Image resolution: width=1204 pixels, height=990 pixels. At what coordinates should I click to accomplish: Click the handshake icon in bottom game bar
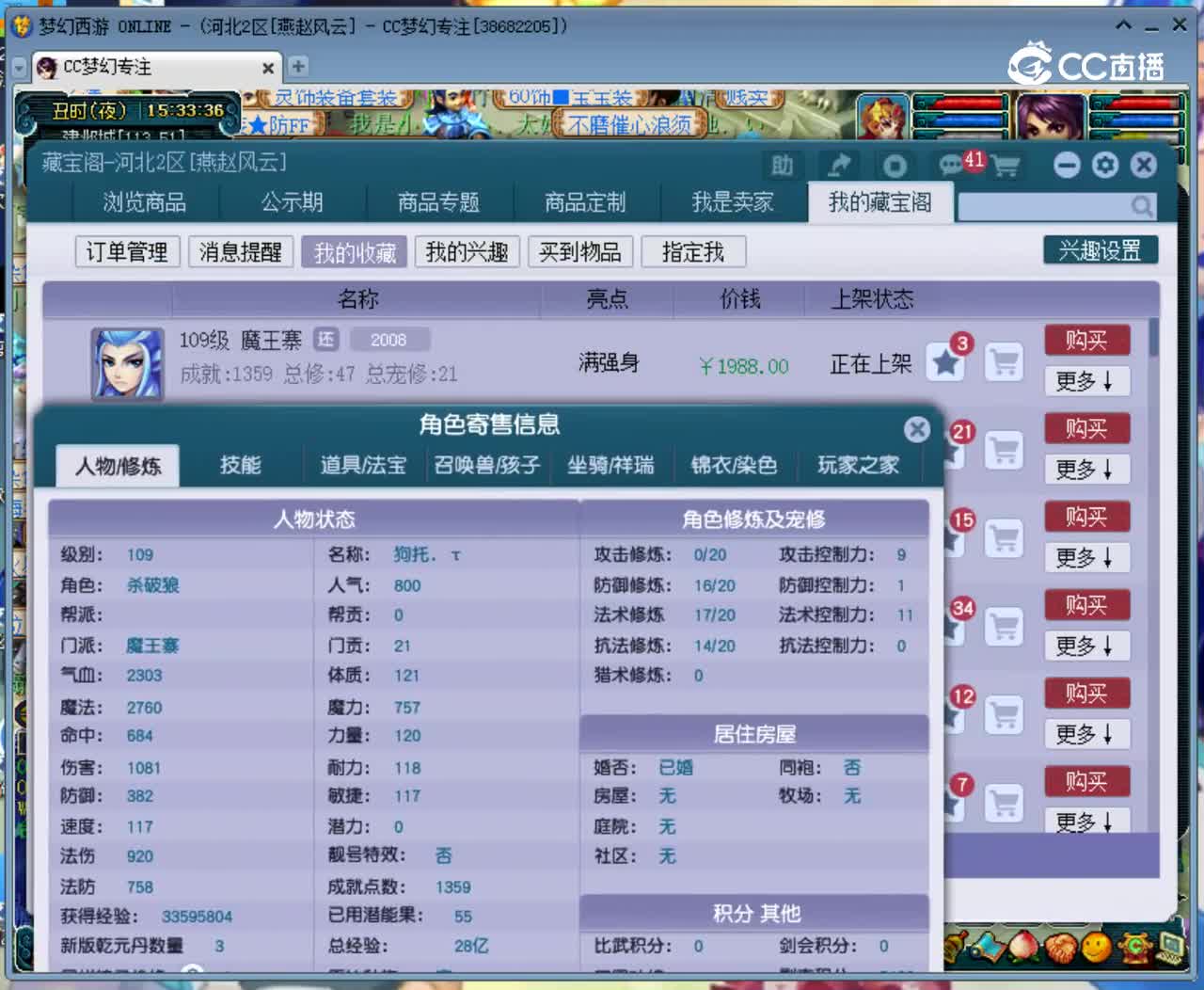pyautogui.click(x=1061, y=946)
